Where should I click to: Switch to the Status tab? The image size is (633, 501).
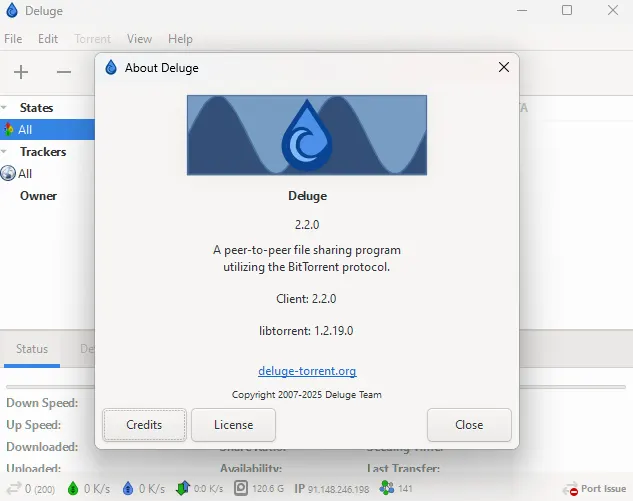click(x=31, y=349)
